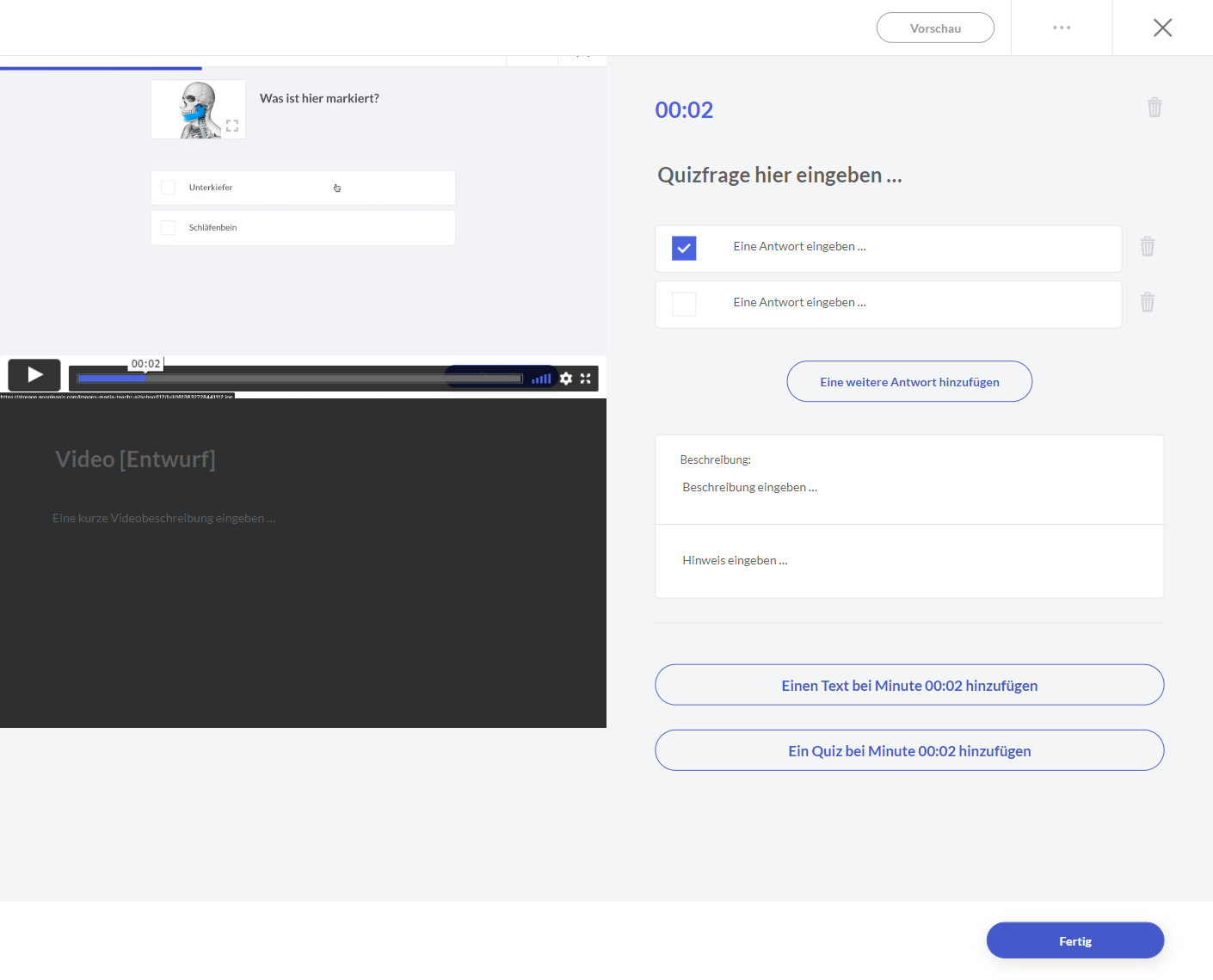Open the three-dots more options menu
Viewport: 1213px width, 980px height.
click(1062, 28)
